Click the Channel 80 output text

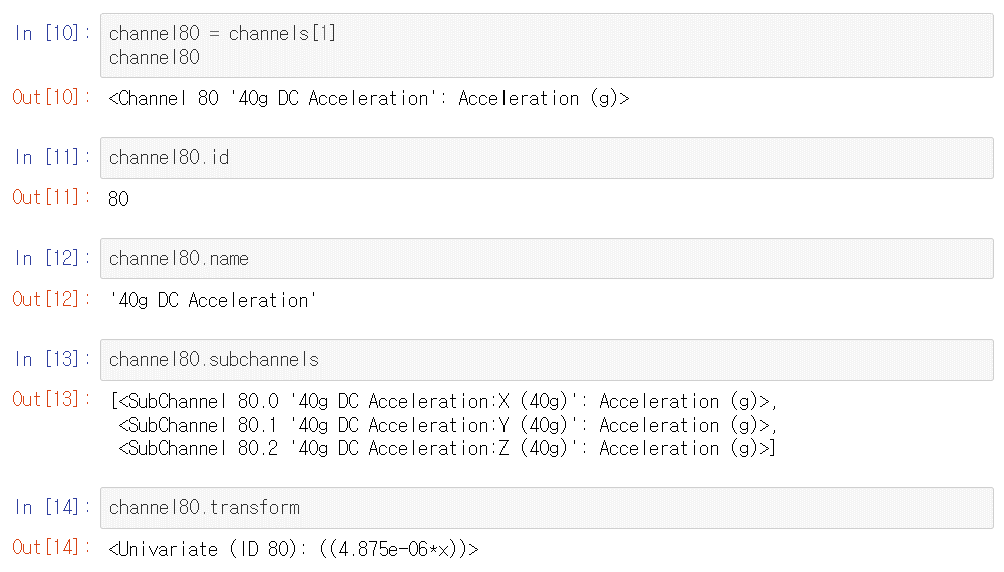369,98
